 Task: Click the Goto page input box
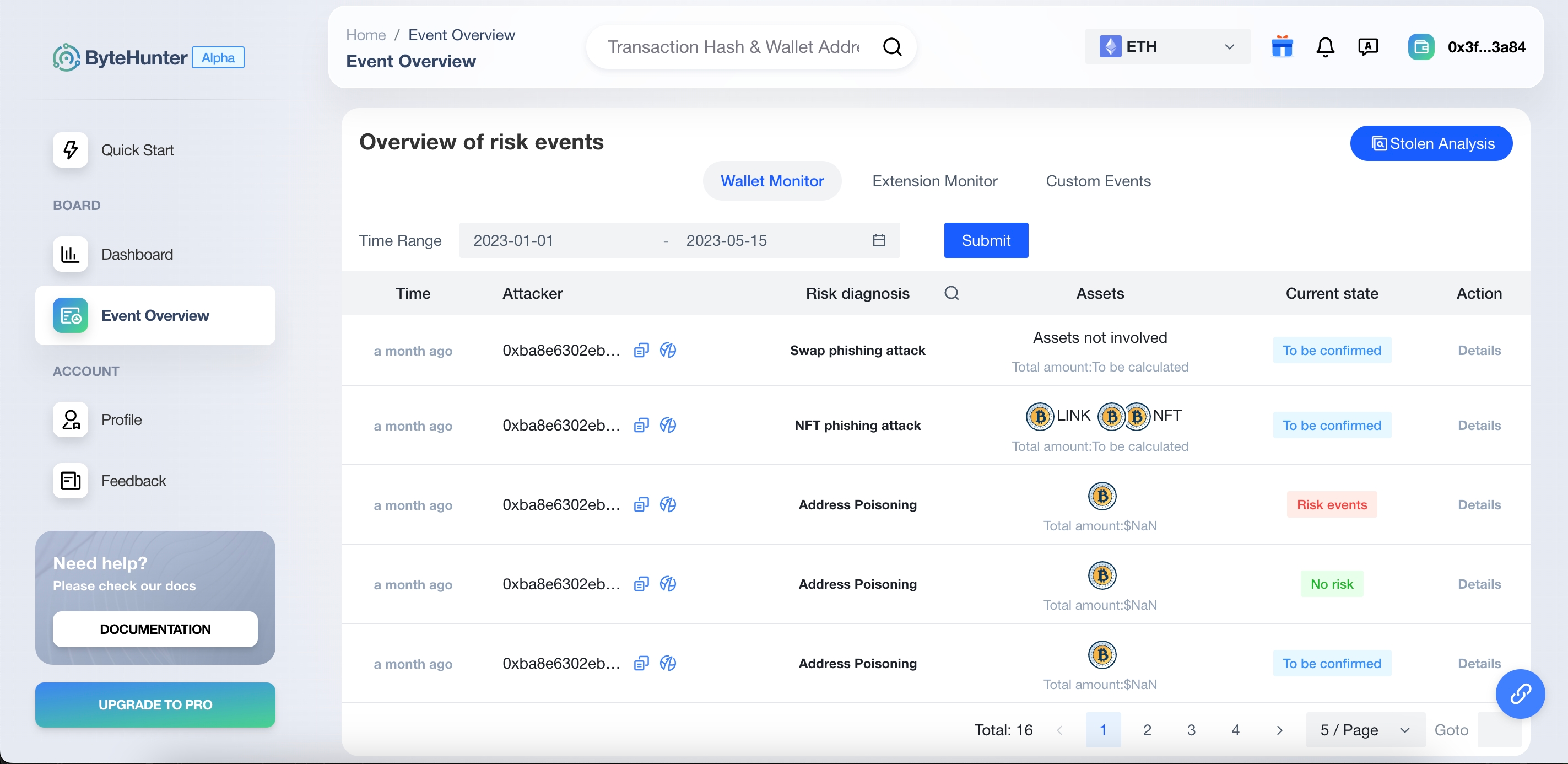click(1499, 729)
